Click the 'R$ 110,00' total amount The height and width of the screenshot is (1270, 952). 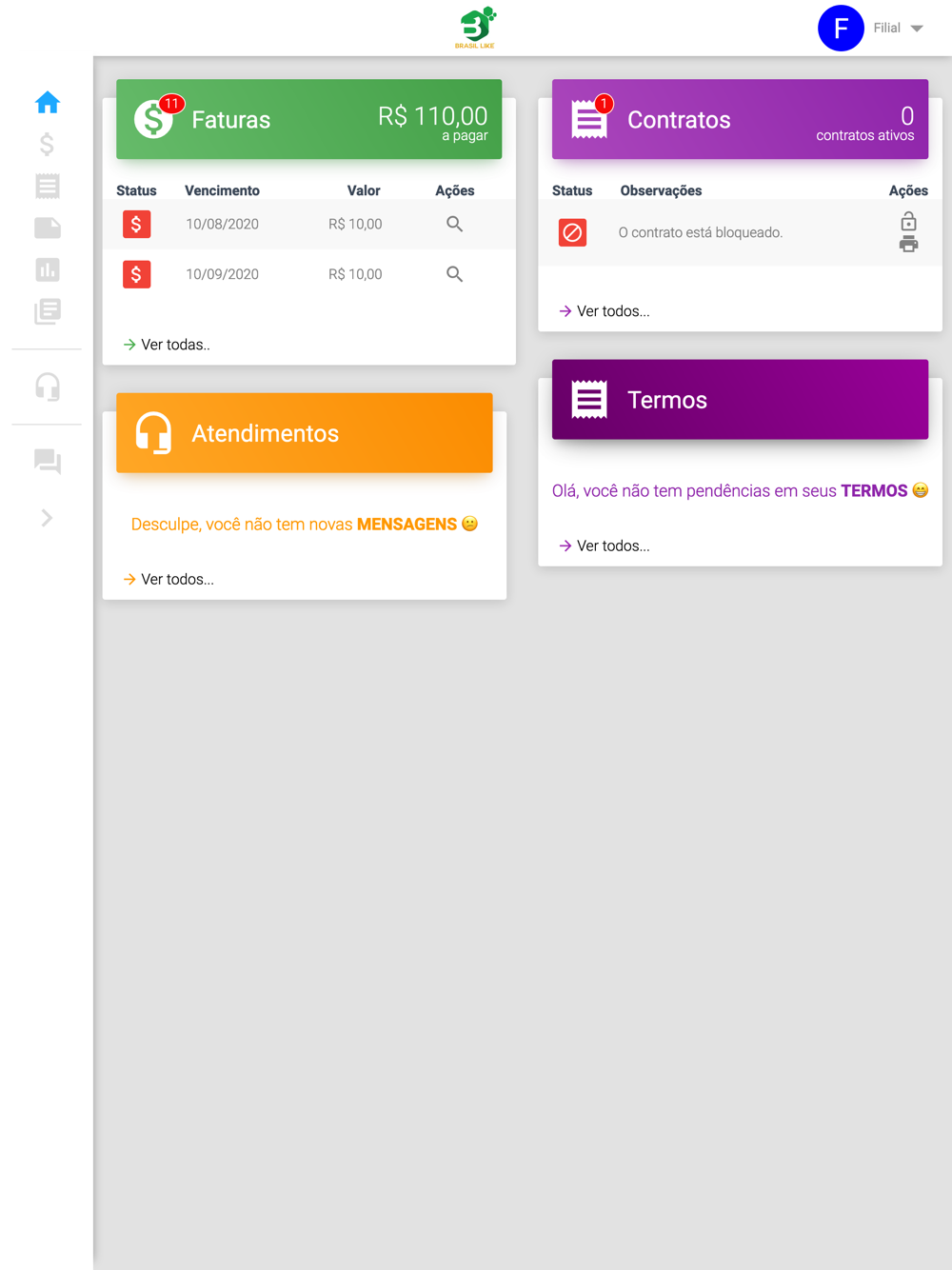click(x=433, y=116)
